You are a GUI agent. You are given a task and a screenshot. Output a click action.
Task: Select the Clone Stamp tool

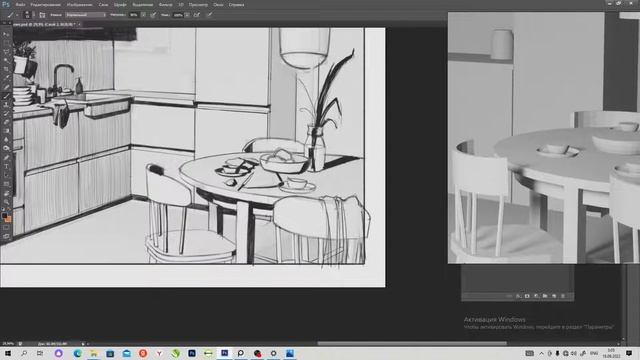6,104
